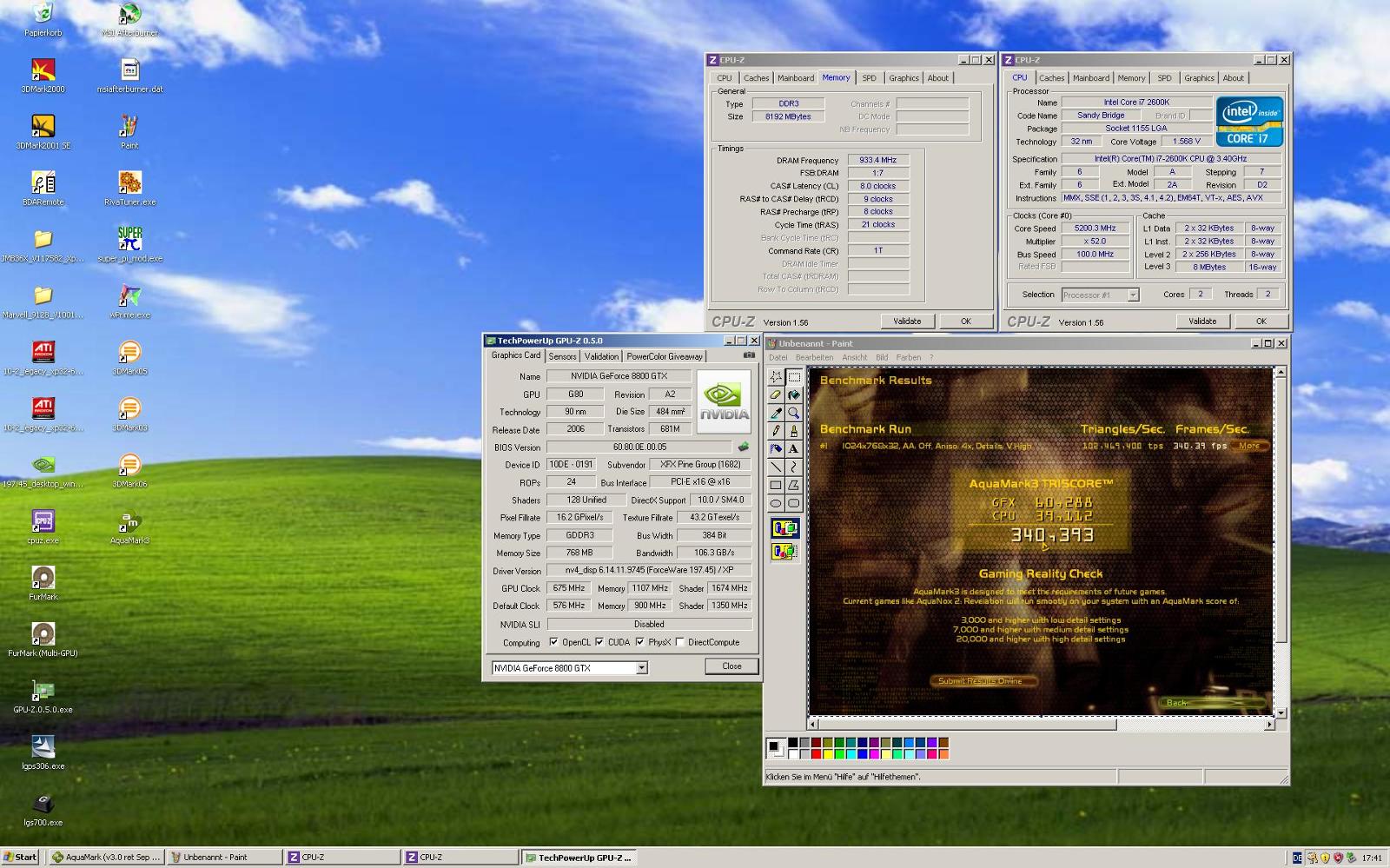Switch to the Sensors tab in GPU-Z

562,356
